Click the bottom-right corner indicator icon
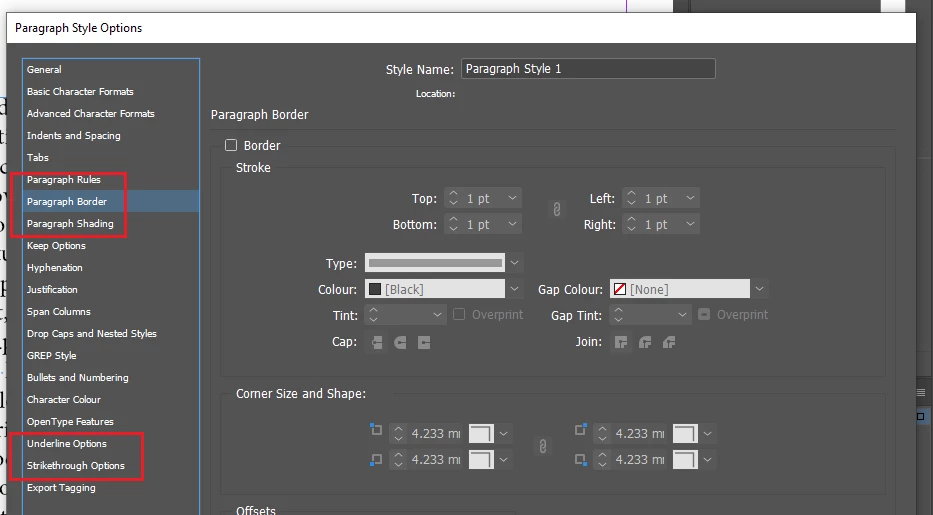 click(581, 459)
